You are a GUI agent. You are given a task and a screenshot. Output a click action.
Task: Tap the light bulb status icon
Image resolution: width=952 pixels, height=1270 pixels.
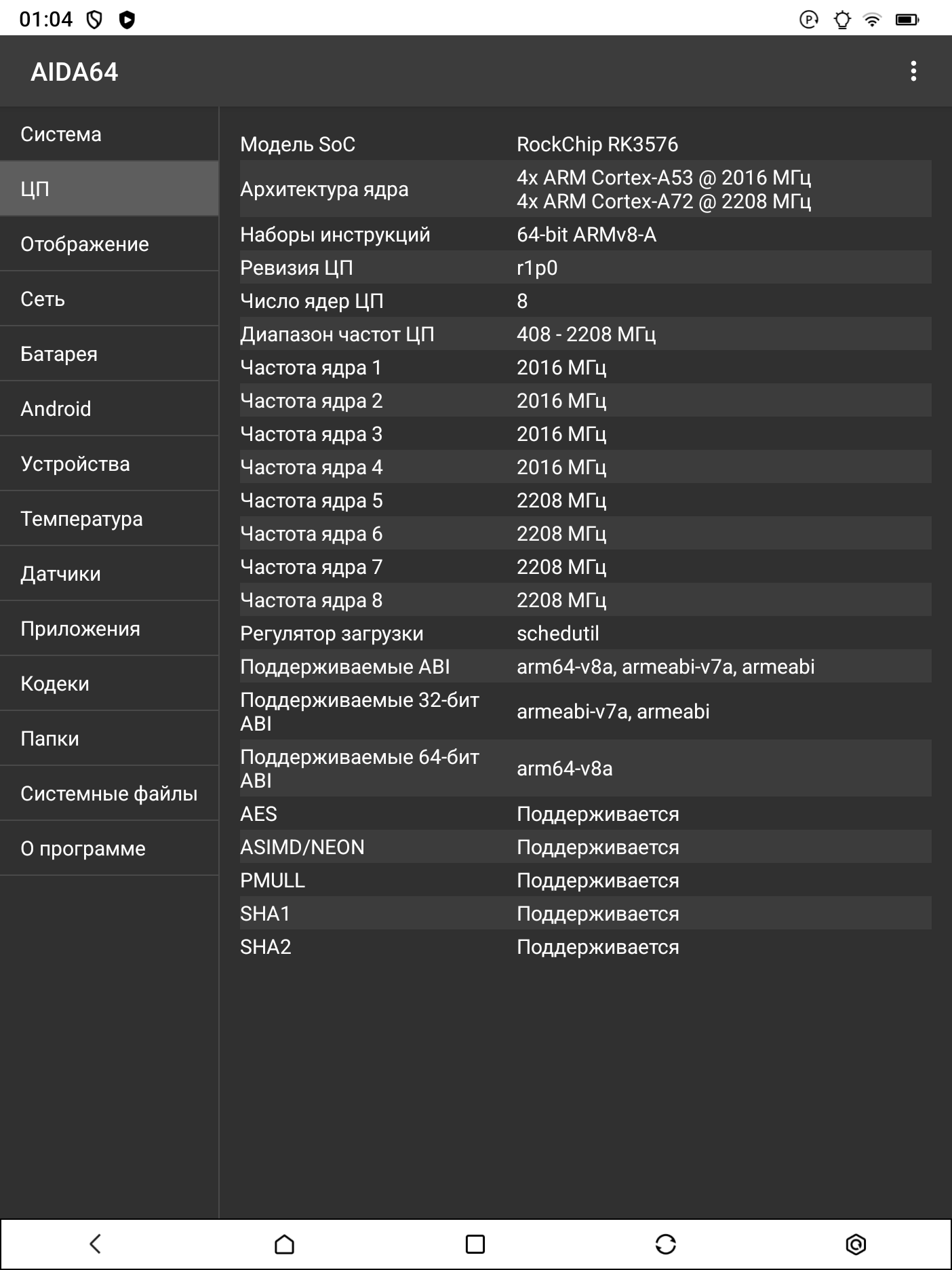(842, 20)
